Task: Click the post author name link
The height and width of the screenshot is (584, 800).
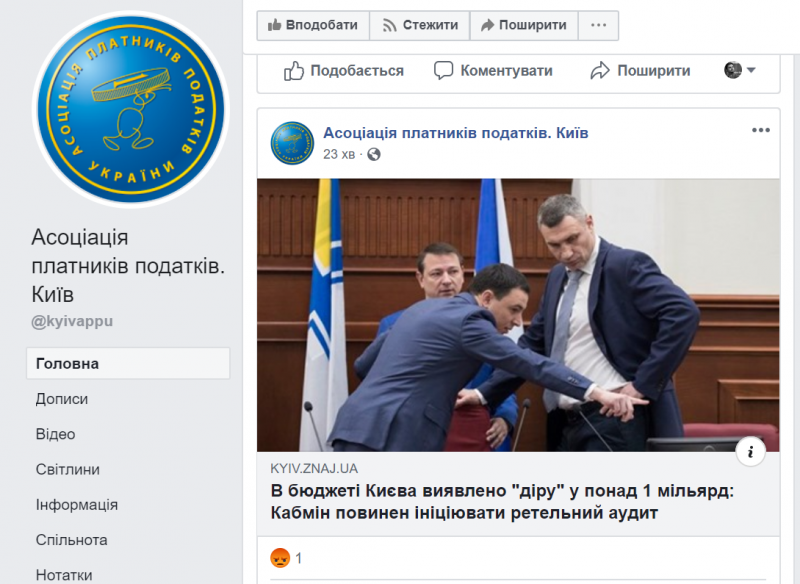Action: point(456,133)
